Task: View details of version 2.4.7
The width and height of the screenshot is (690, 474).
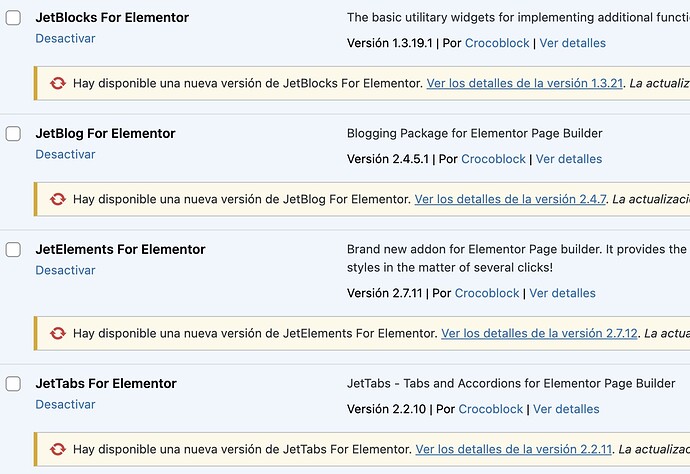Action: (x=510, y=199)
